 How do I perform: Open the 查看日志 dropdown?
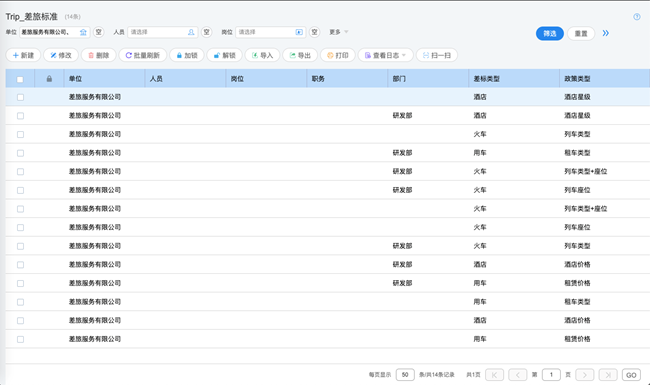[386, 55]
